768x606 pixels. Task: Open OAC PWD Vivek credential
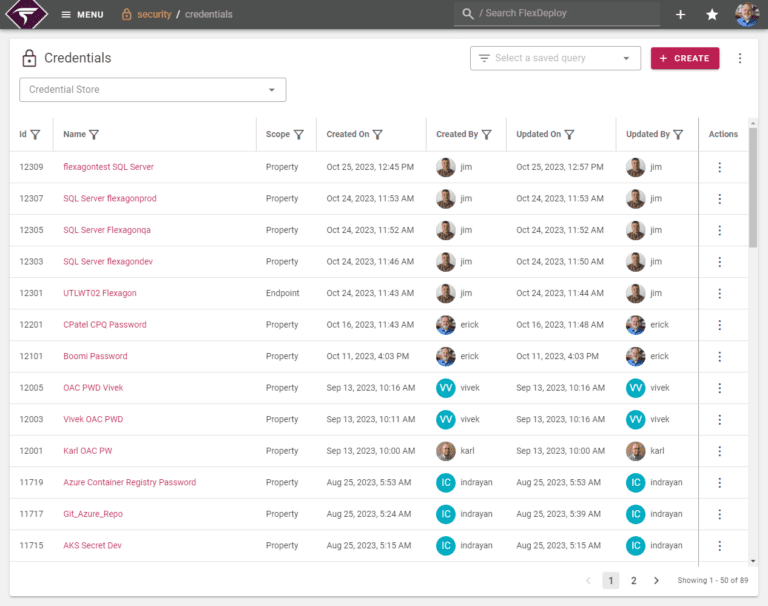[x=93, y=388]
